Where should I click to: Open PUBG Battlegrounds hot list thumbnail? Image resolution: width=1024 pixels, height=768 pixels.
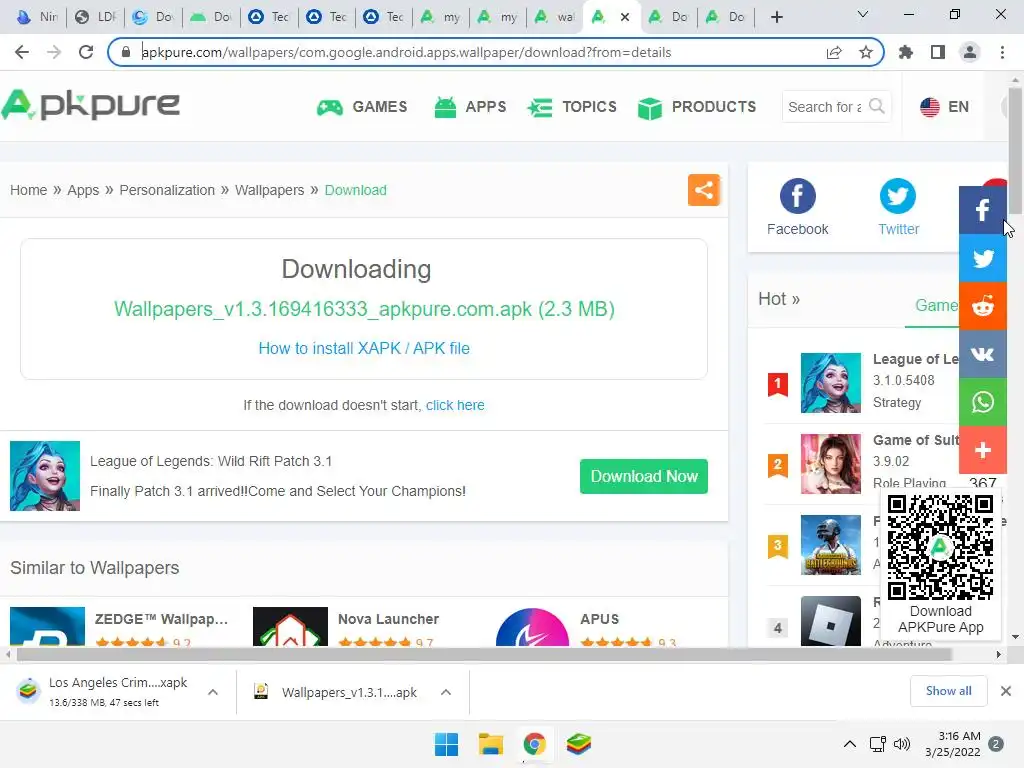tap(831, 545)
